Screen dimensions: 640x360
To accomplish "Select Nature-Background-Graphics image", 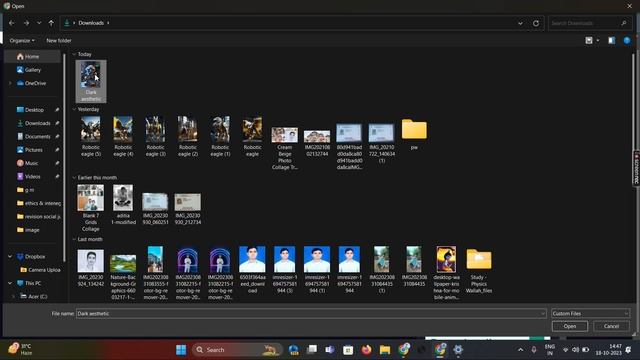I will [x=123, y=277].
